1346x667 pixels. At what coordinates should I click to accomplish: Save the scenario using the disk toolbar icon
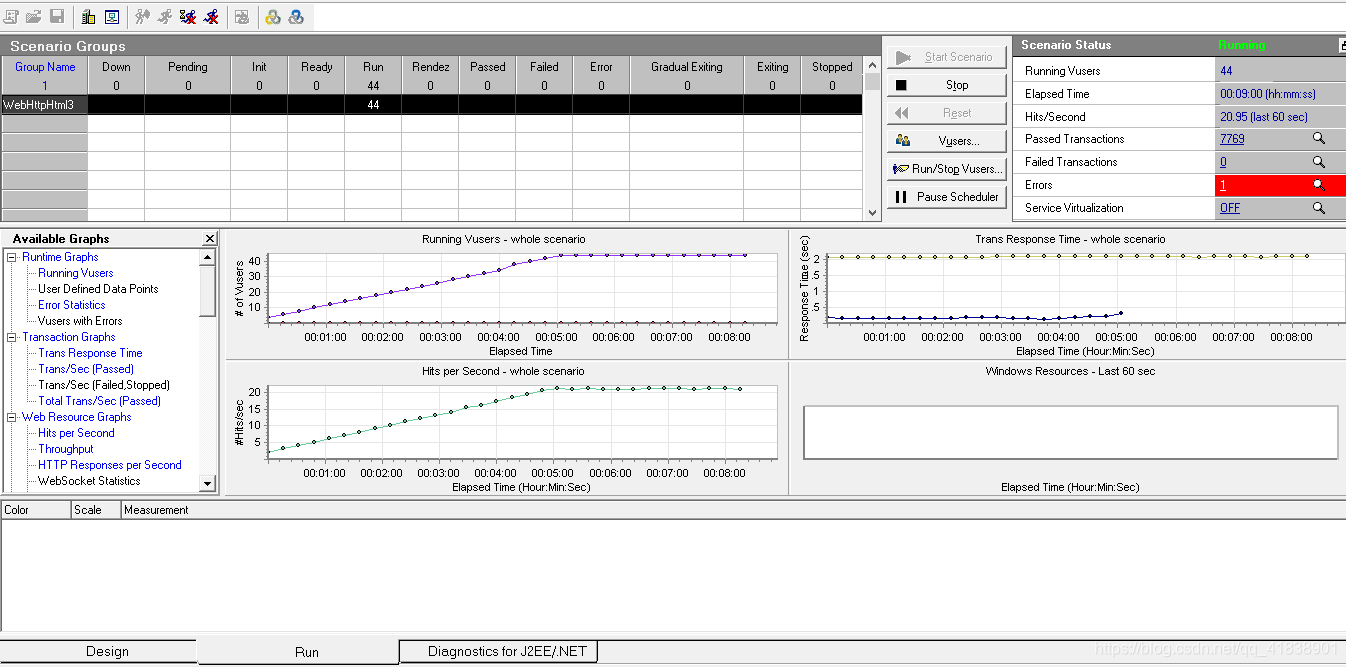coord(57,16)
